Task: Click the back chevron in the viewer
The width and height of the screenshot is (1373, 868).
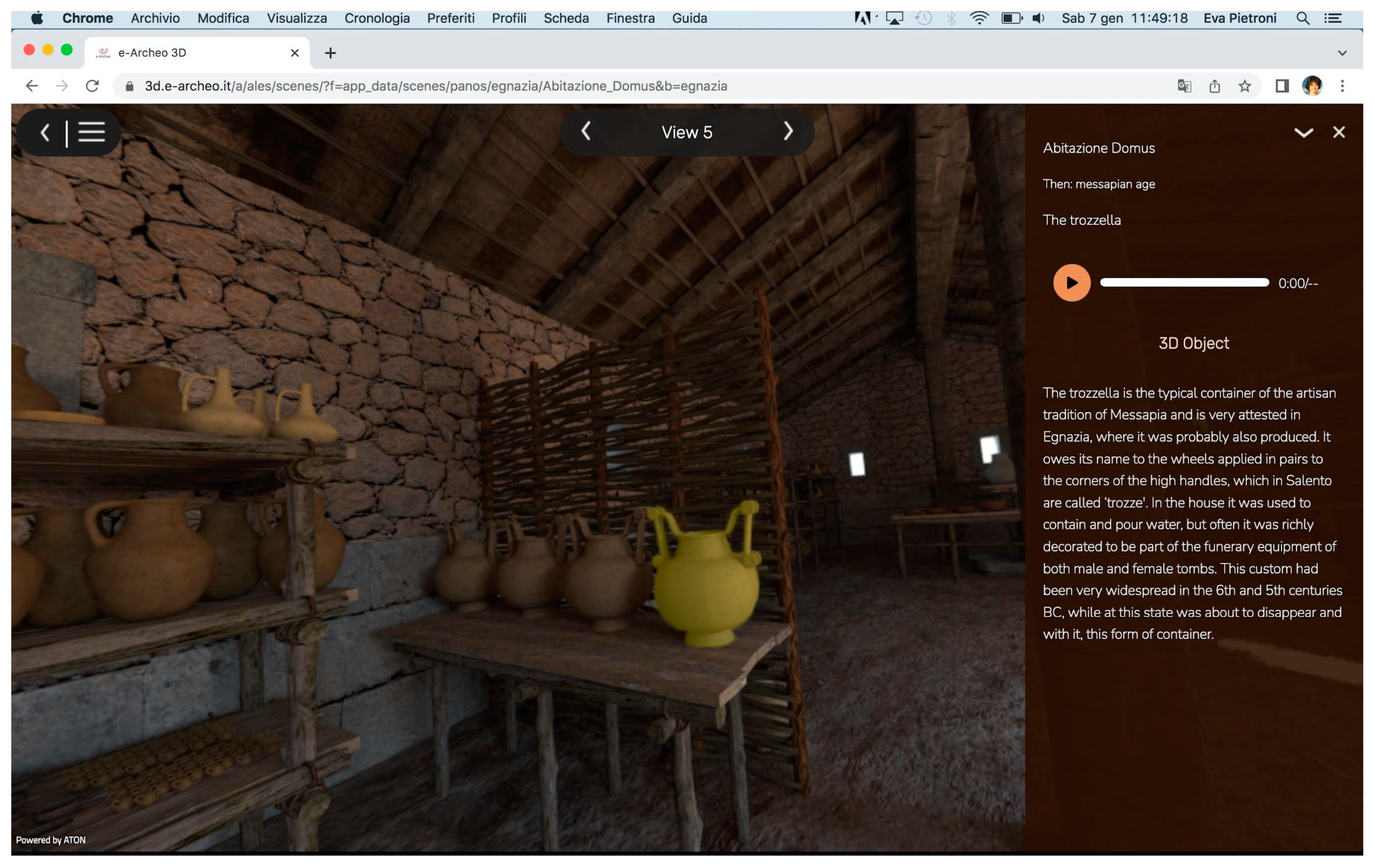Action: click(45, 132)
